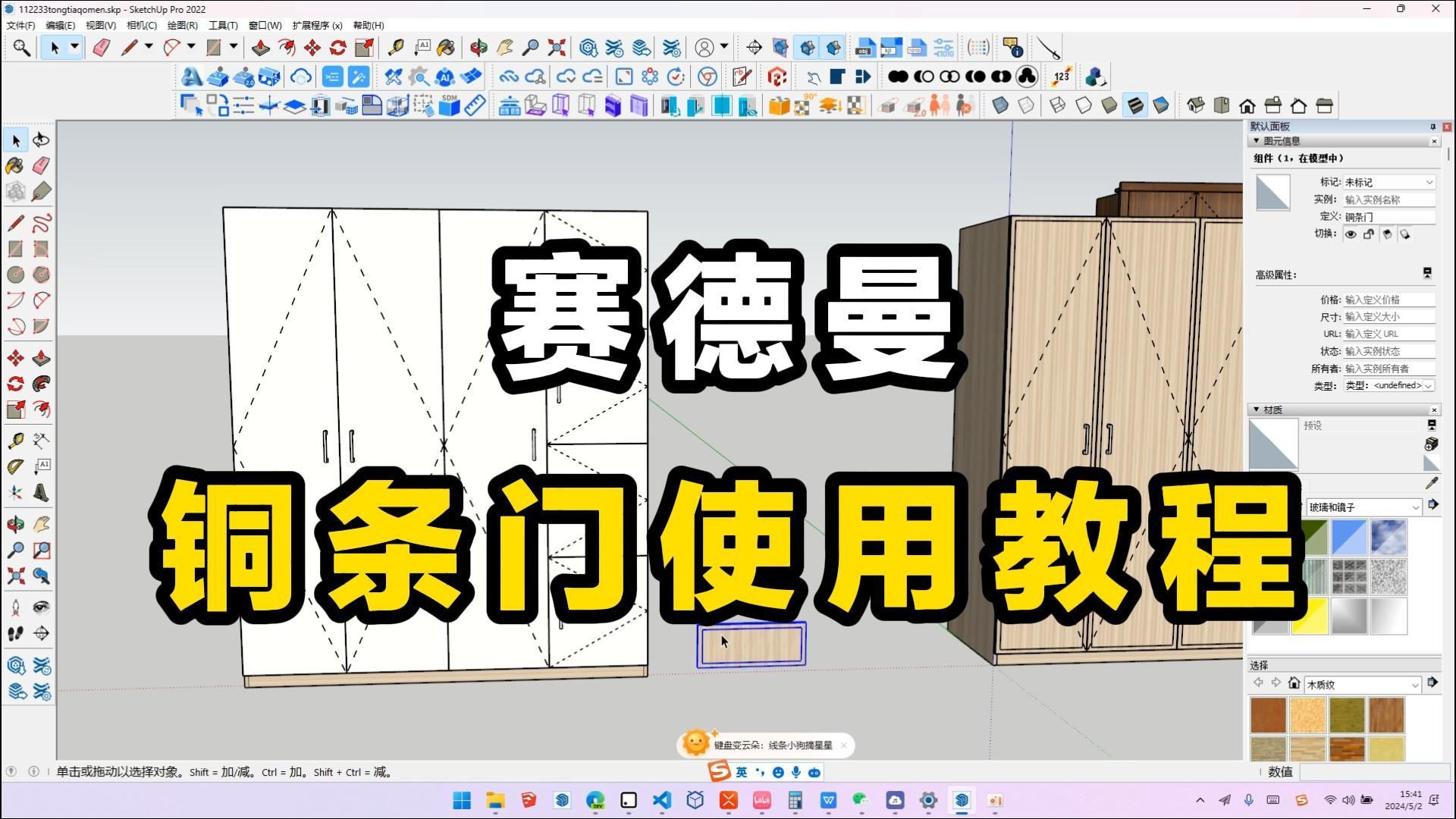Choose the Follow Me tool in top toolbar
The height and width of the screenshot is (819, 1456).
(287, 48)
